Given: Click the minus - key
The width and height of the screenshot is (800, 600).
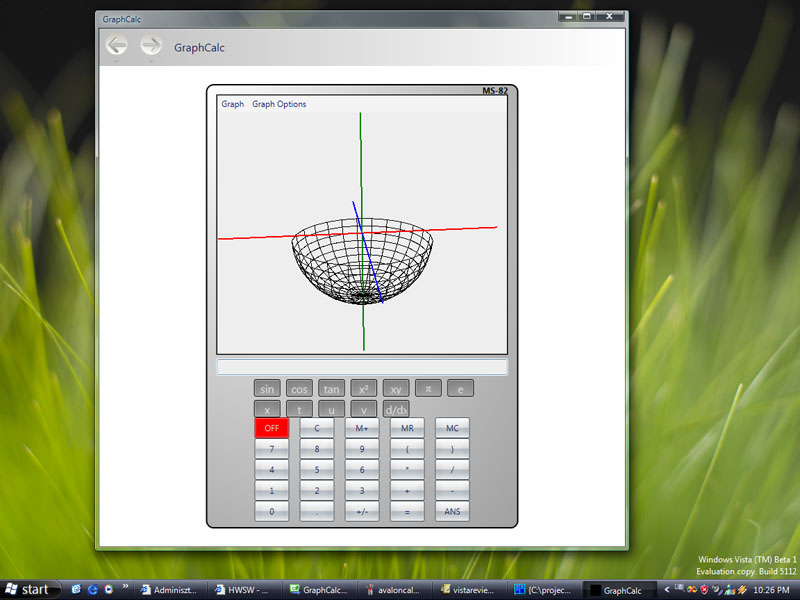Looking at the screenshot, I should pyautogui.click(x=452, y=491).
